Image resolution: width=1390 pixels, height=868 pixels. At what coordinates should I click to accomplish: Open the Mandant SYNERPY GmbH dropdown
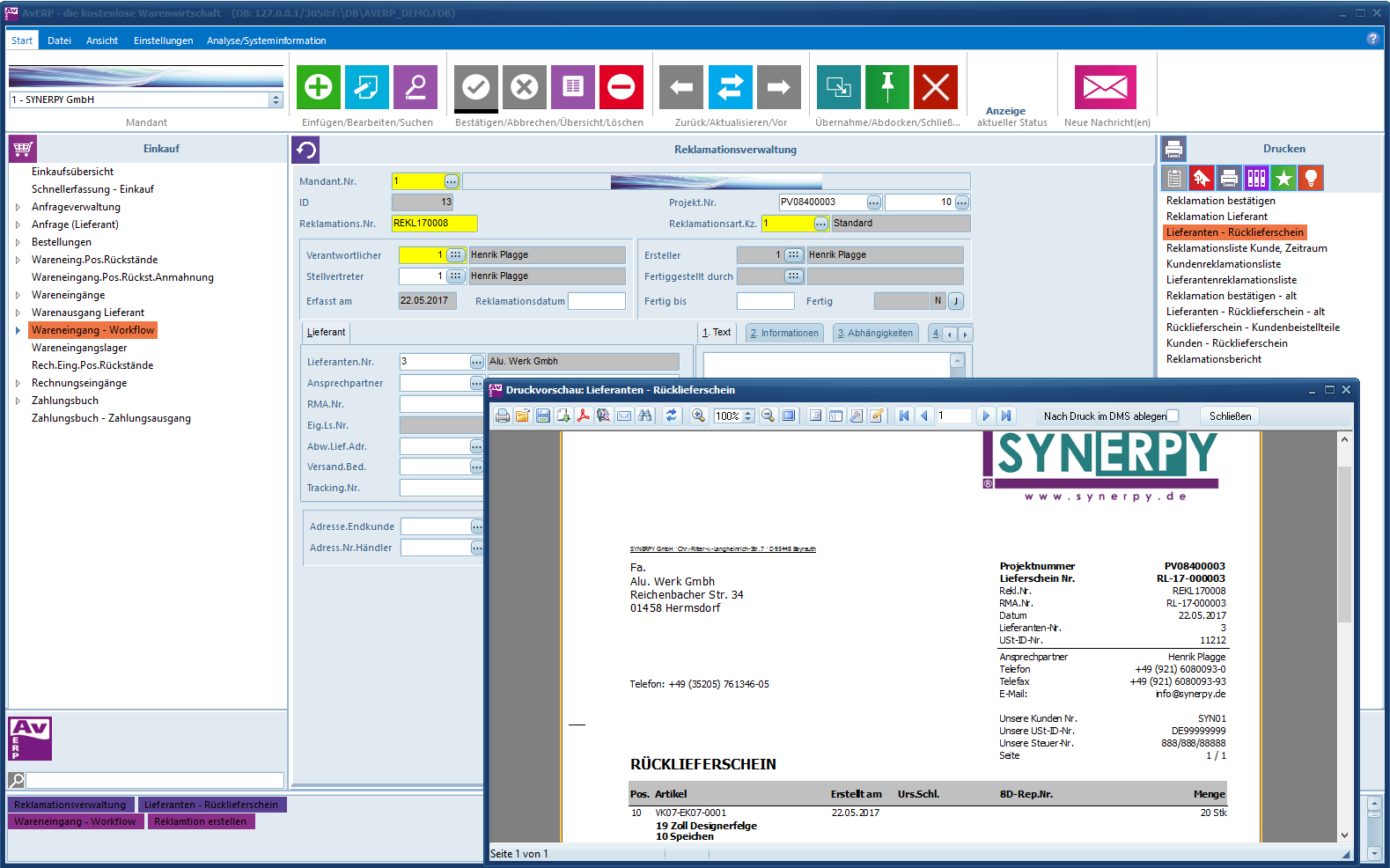coord(276,100)
